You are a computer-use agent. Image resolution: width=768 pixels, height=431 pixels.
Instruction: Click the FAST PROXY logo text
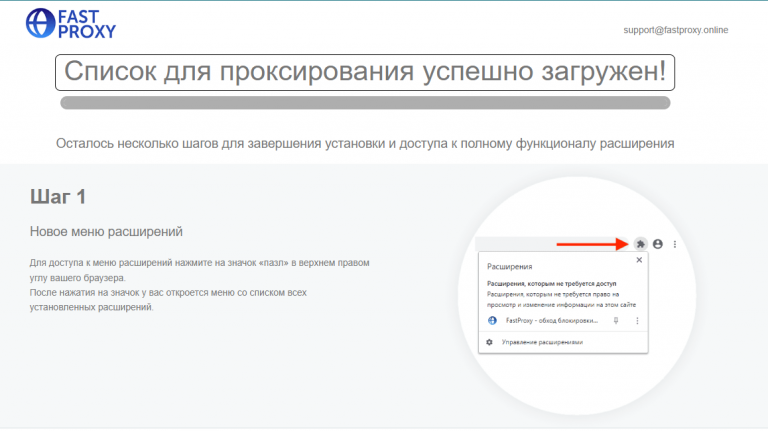pyautogui.click(x=87, y=24)
